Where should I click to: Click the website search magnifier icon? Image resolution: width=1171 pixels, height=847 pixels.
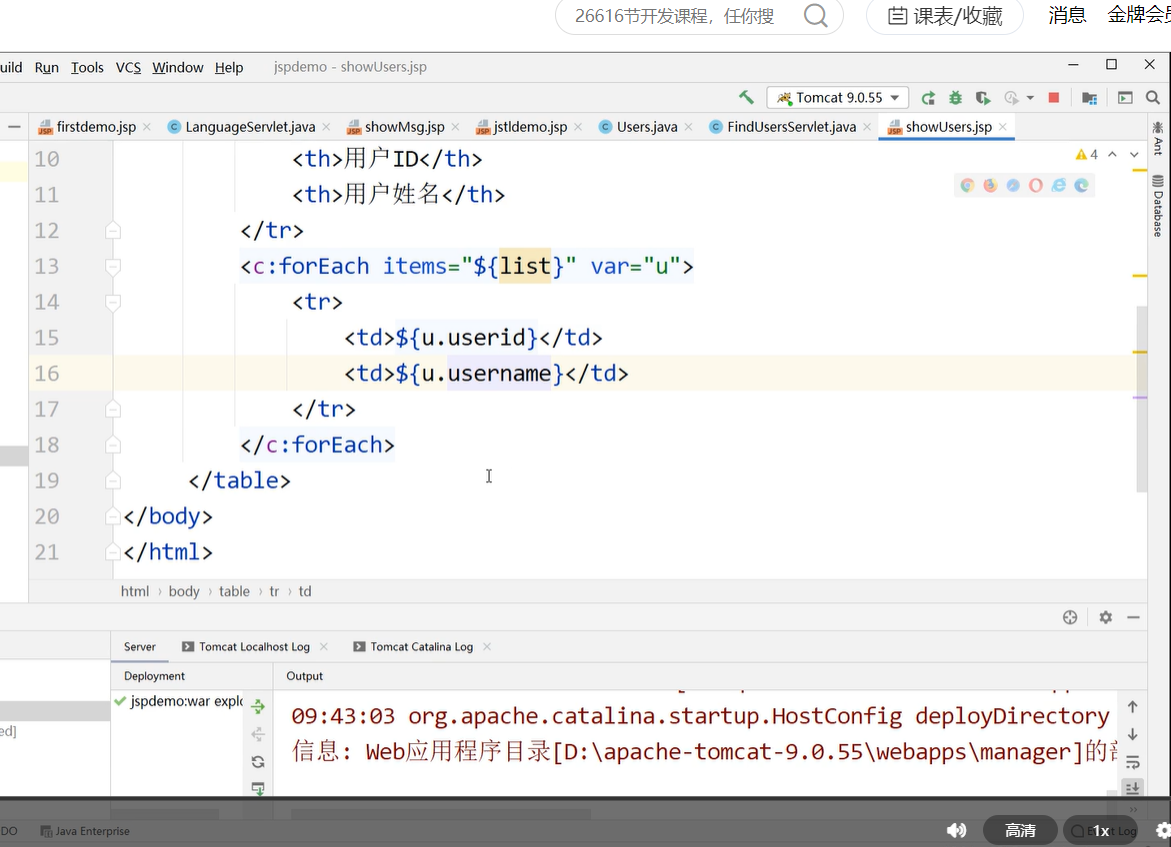pyautogui.click(x=816, y=16)
